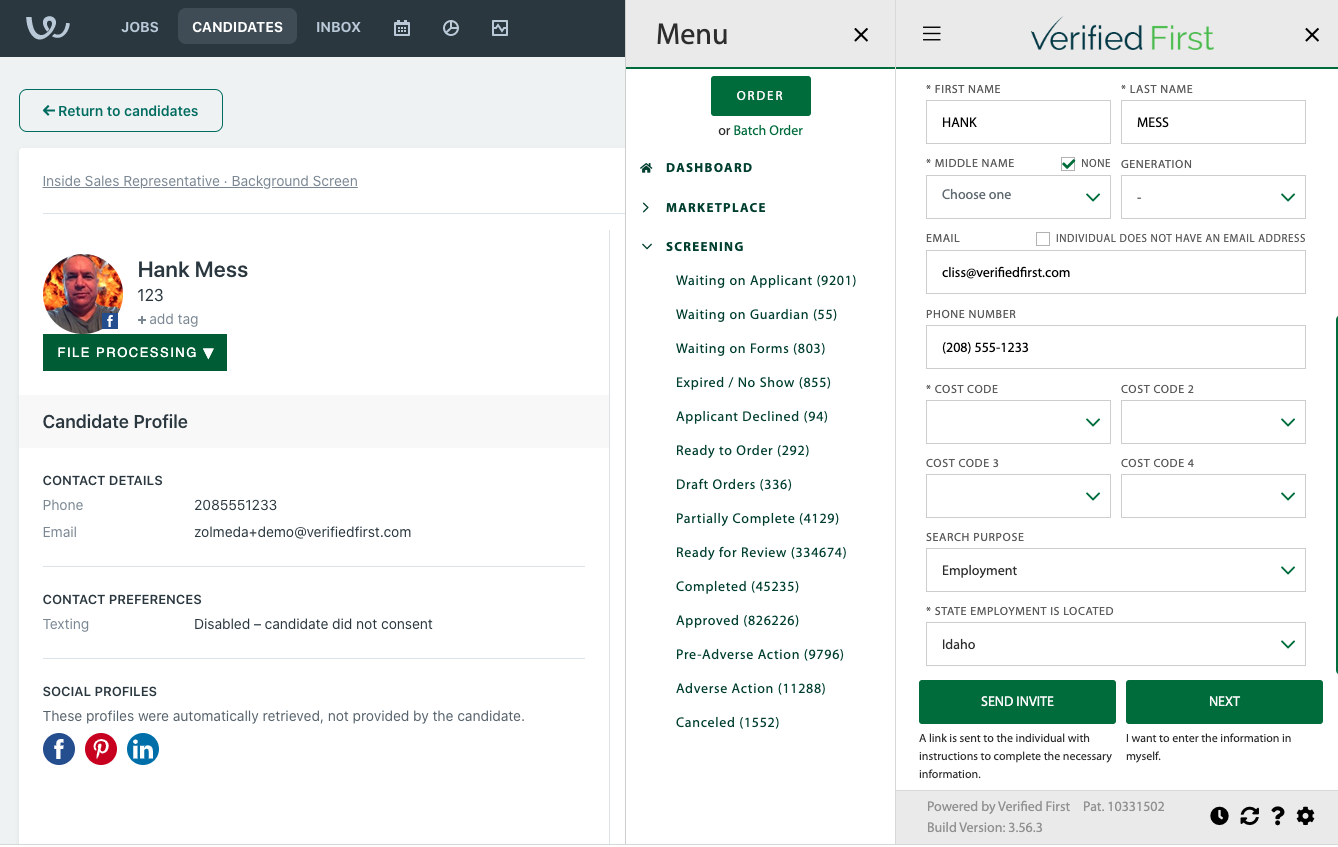
Task: Switch to the INBOX tab
Action: (338, 27)
